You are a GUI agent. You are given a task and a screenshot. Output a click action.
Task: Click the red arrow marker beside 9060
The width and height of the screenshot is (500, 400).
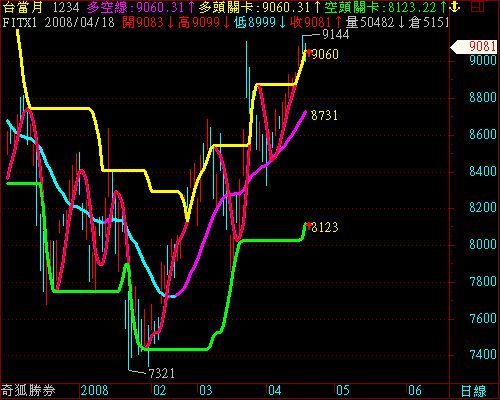coord(309,53)
